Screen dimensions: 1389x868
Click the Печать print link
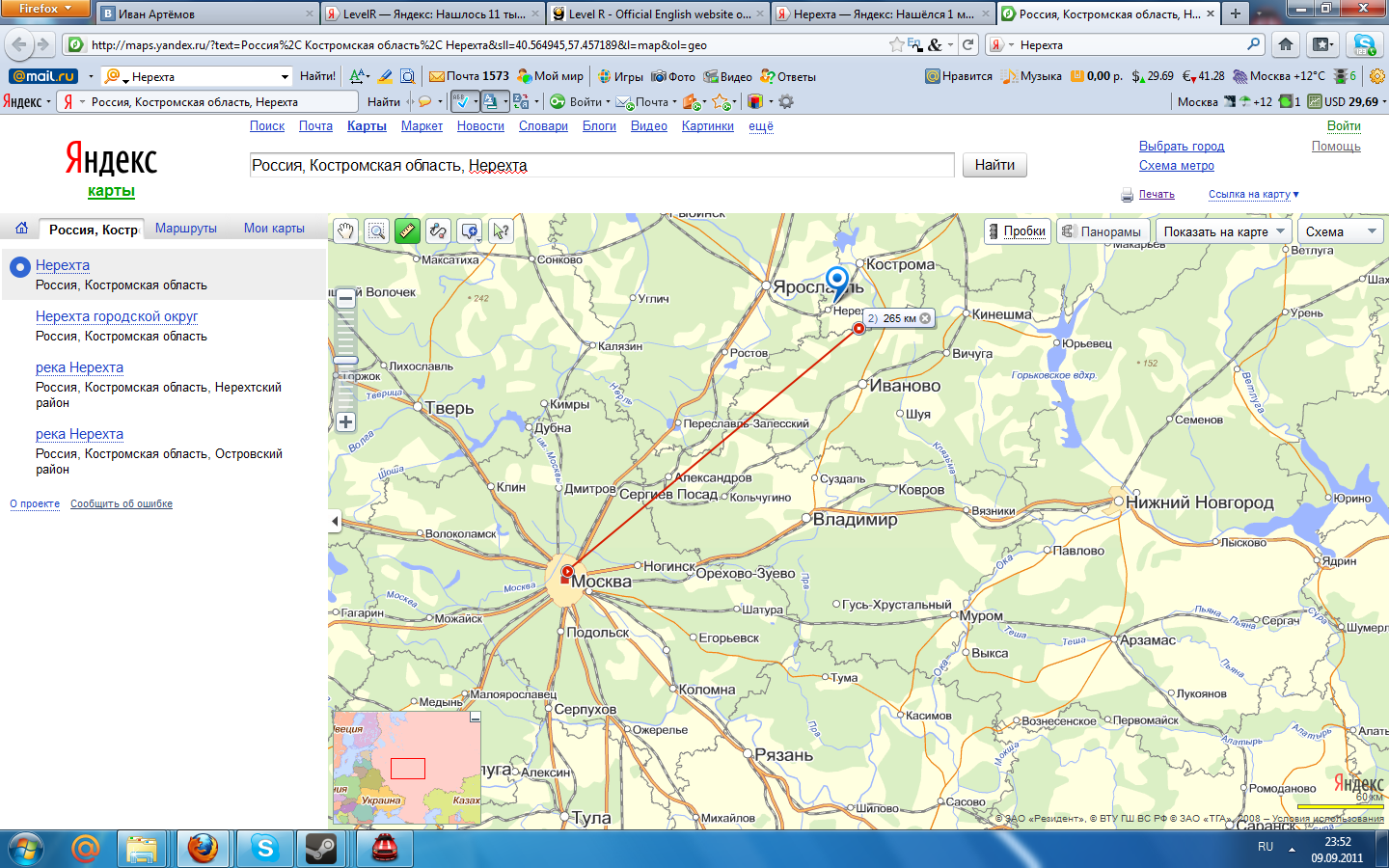pos(1157,195)
